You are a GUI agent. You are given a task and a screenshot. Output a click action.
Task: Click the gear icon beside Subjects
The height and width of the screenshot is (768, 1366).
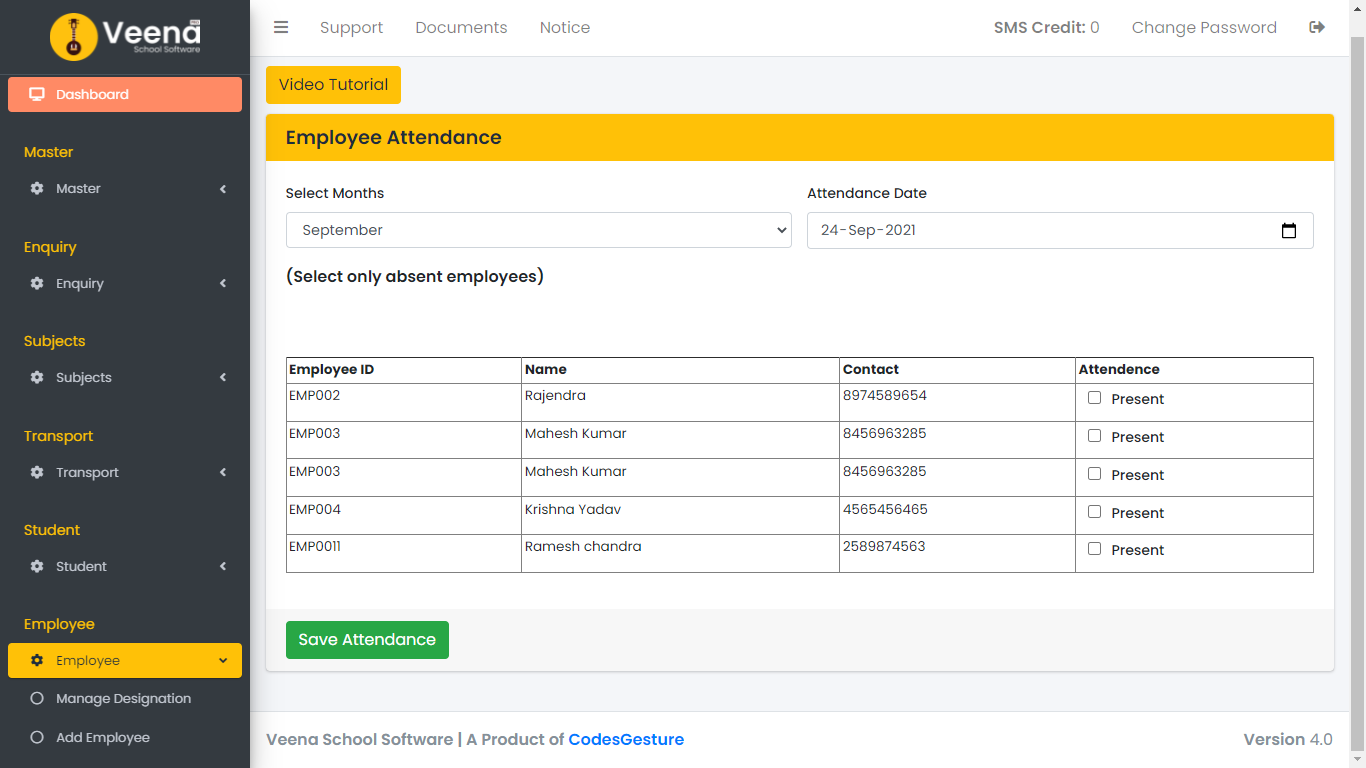click(37, 377)
